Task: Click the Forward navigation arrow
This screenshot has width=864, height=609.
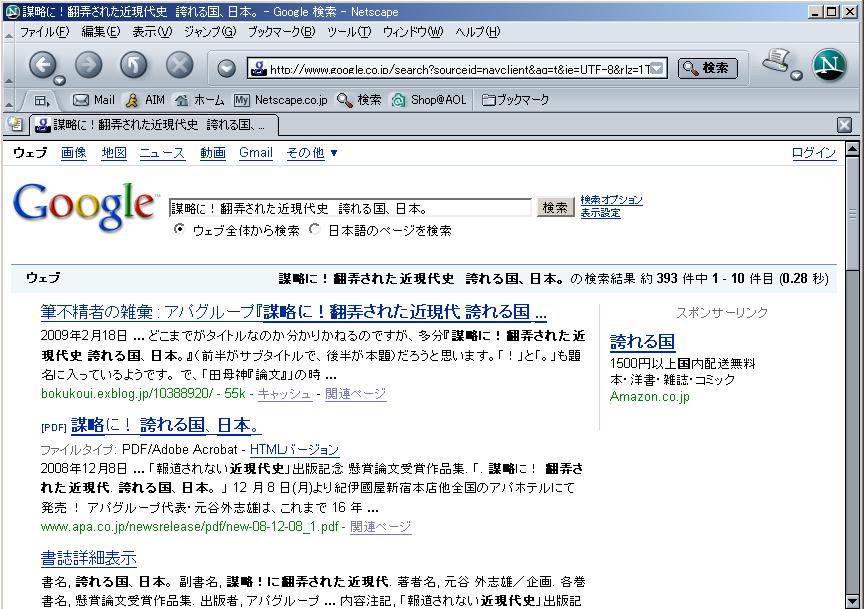Action: coord(88,66)
